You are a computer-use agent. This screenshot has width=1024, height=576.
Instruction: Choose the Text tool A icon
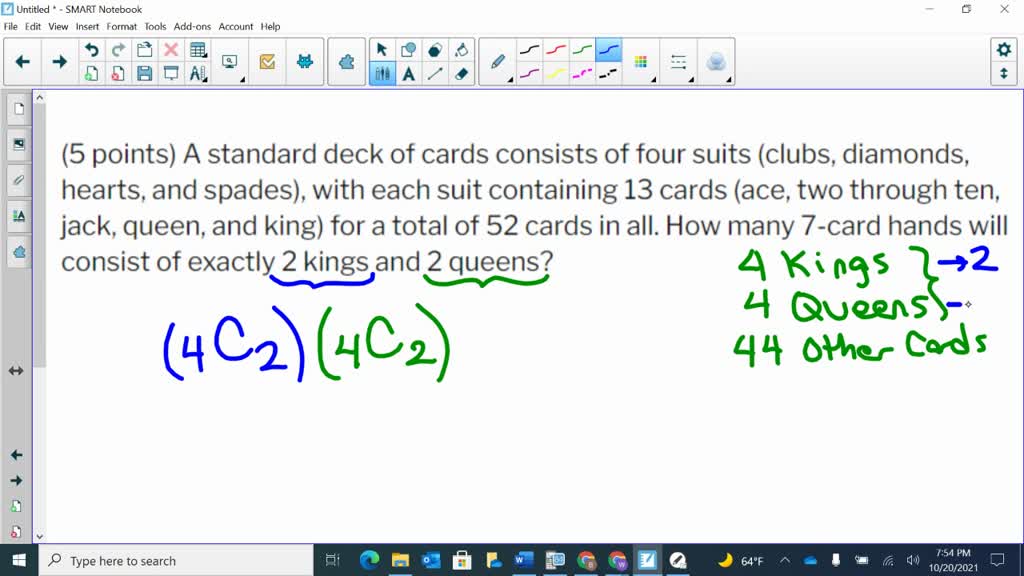(409, 74)
